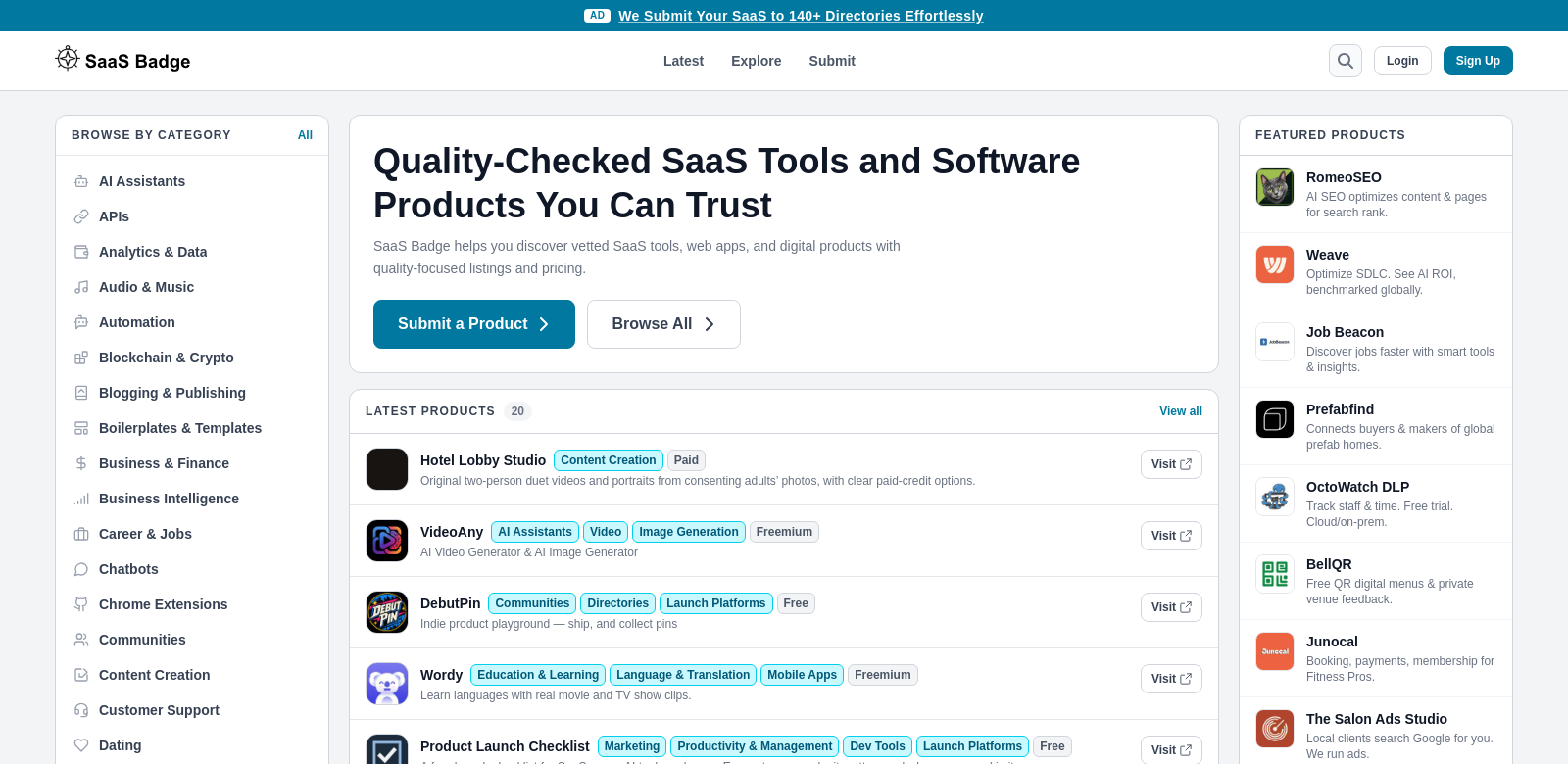Click the BellQR QR-code icon

click(x=1275, y=574)
